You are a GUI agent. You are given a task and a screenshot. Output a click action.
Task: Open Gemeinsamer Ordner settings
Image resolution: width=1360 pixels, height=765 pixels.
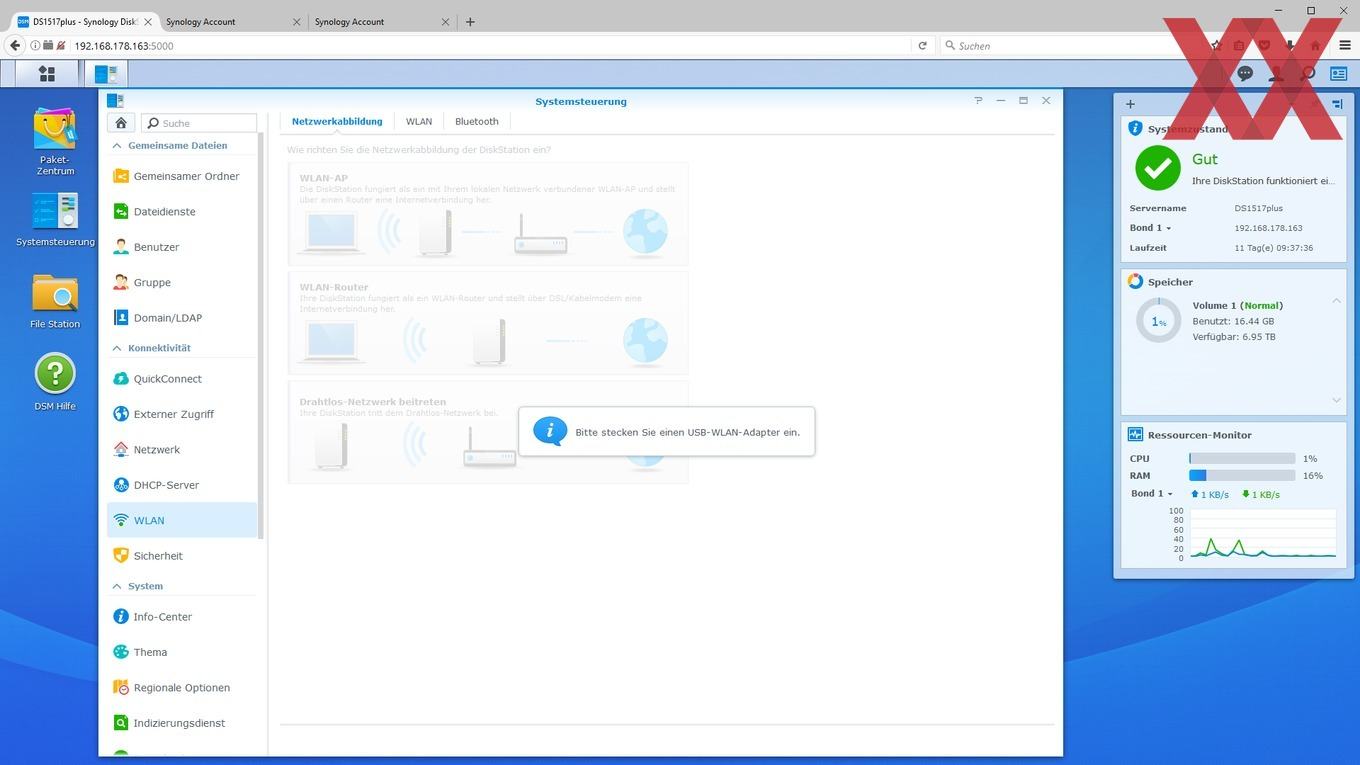click(182, 176)
